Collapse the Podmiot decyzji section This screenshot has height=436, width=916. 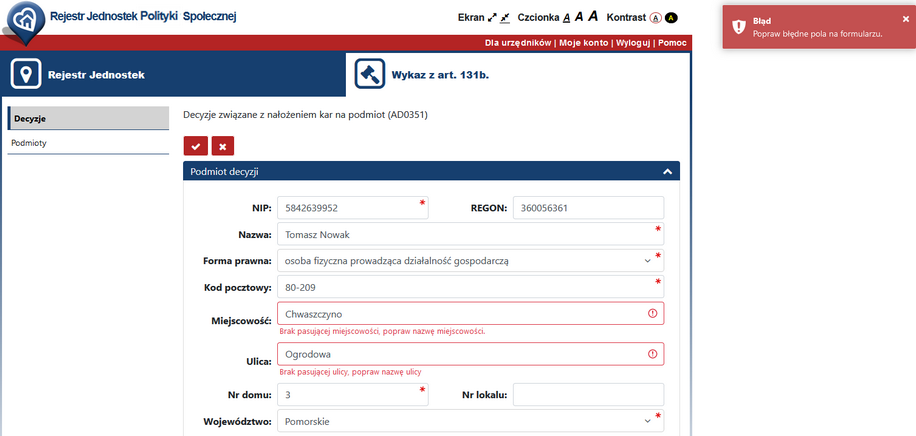point(668,171)
